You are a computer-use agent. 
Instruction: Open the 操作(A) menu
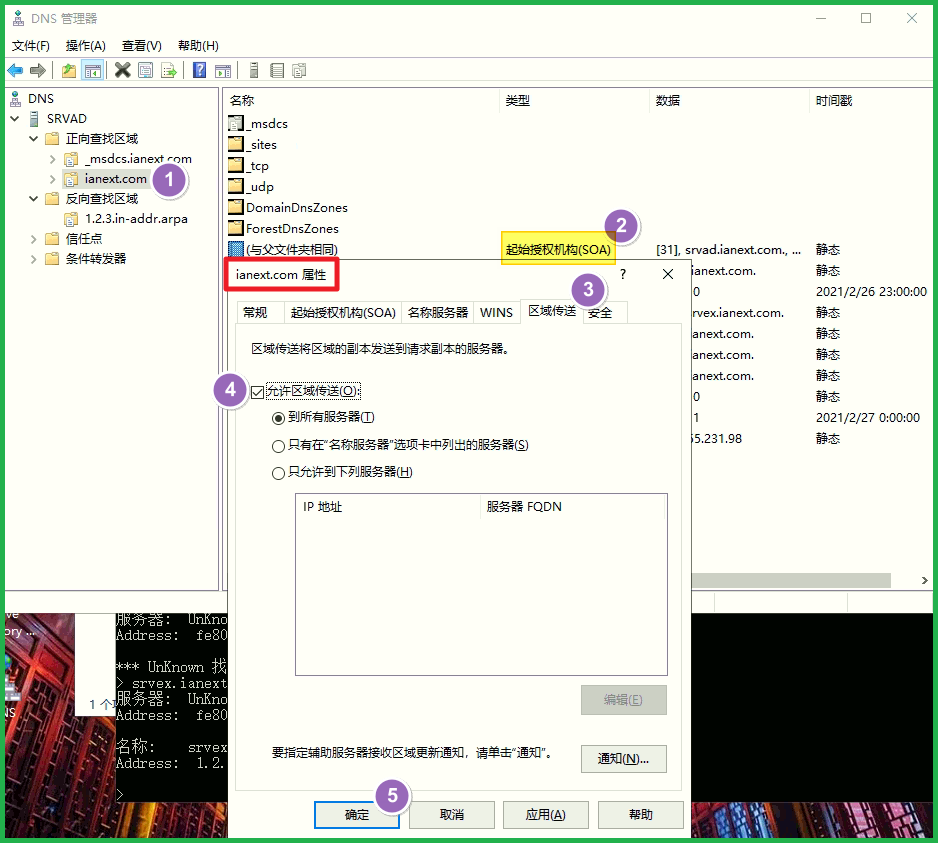(86, 45)
